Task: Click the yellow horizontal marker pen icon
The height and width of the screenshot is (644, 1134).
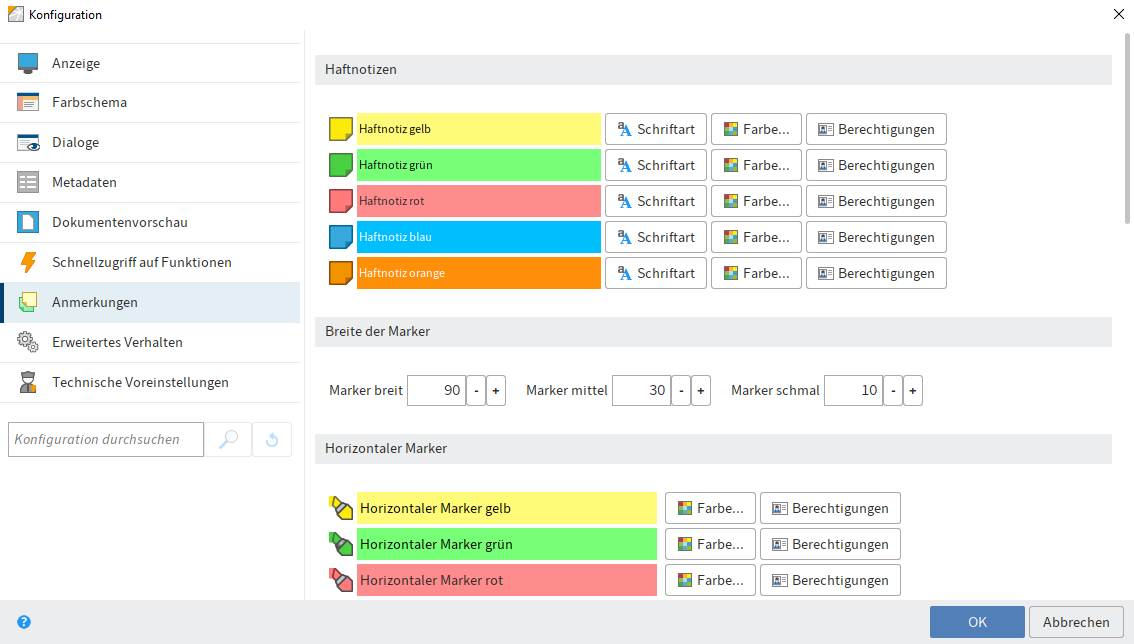Action: [x=341, y=508]
